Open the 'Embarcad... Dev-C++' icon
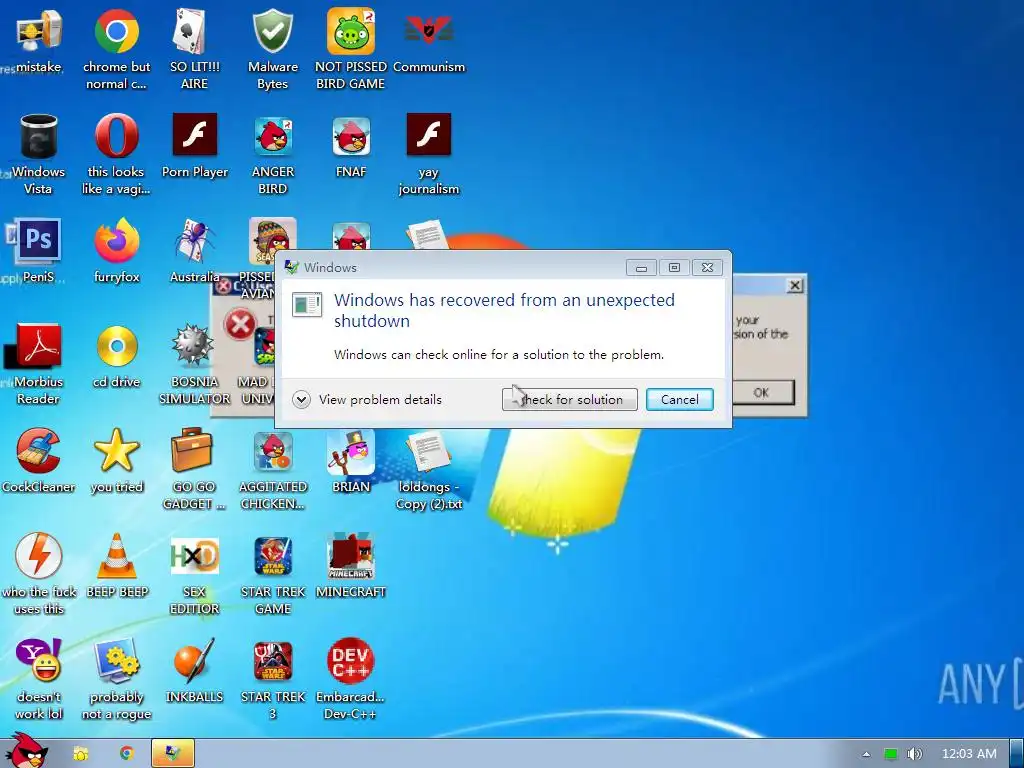 pyautogui.click(x=351, y=660)
